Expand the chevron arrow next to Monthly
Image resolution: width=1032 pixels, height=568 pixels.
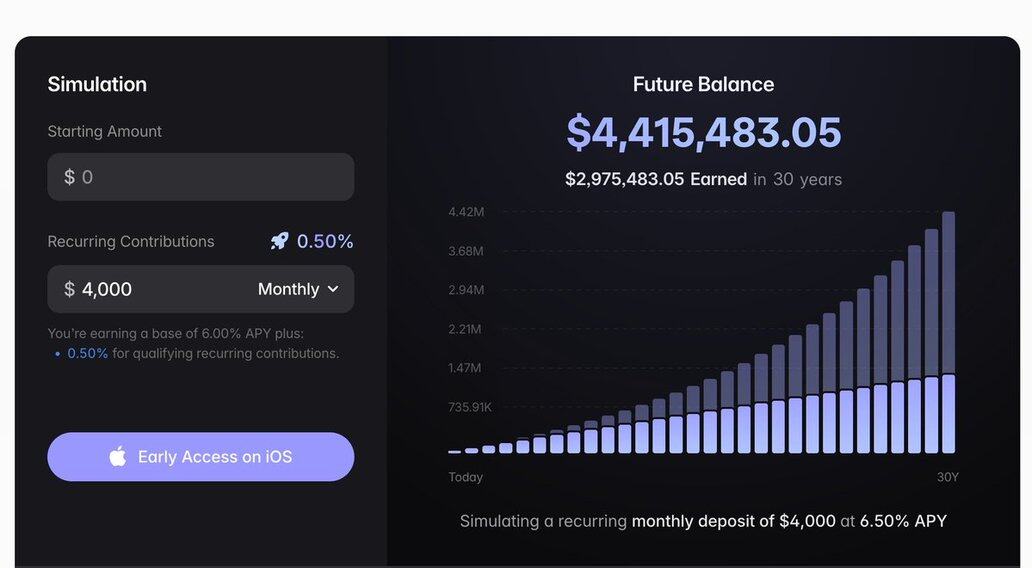coord(333,289)
